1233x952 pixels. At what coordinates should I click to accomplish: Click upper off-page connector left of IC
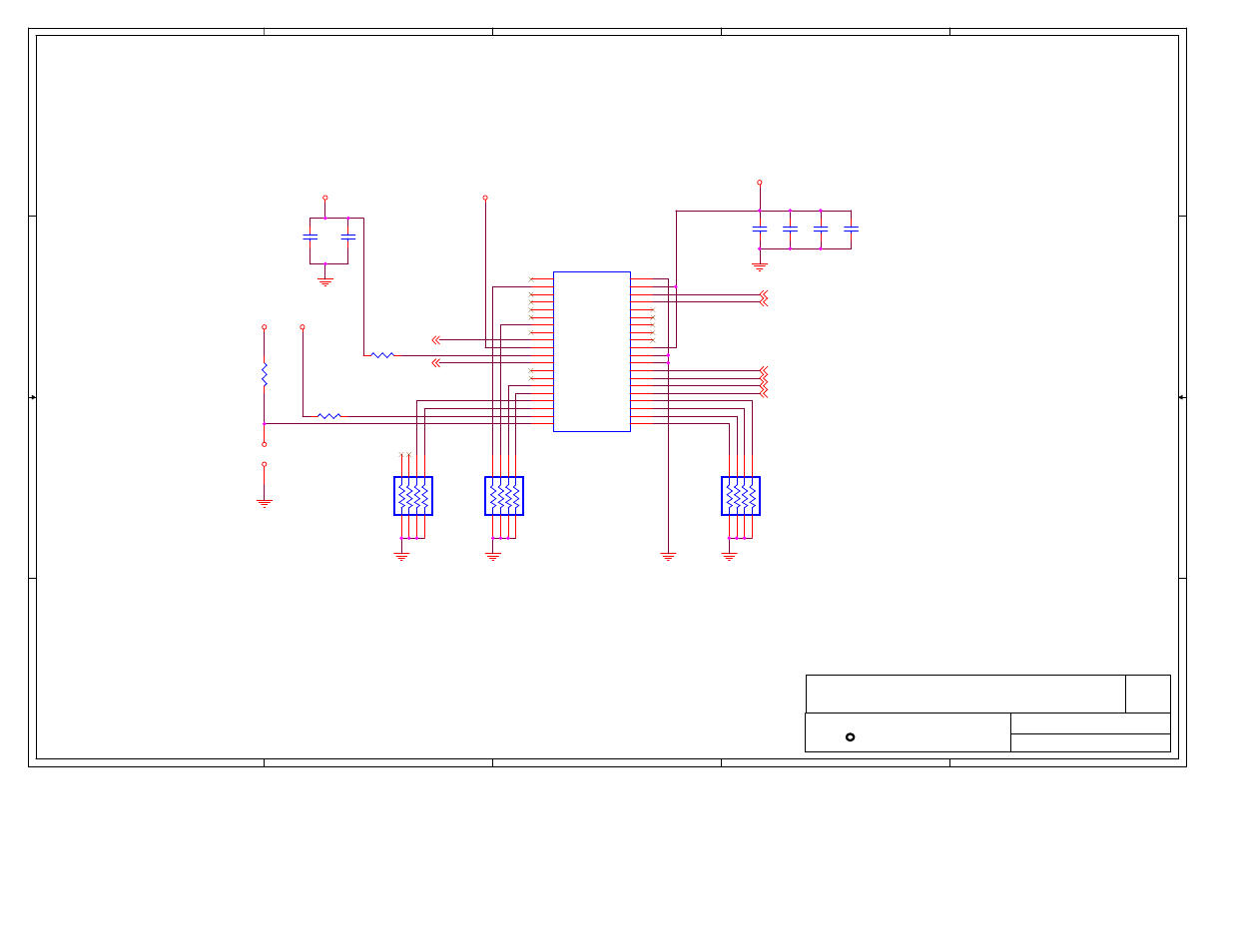(436, 340)
